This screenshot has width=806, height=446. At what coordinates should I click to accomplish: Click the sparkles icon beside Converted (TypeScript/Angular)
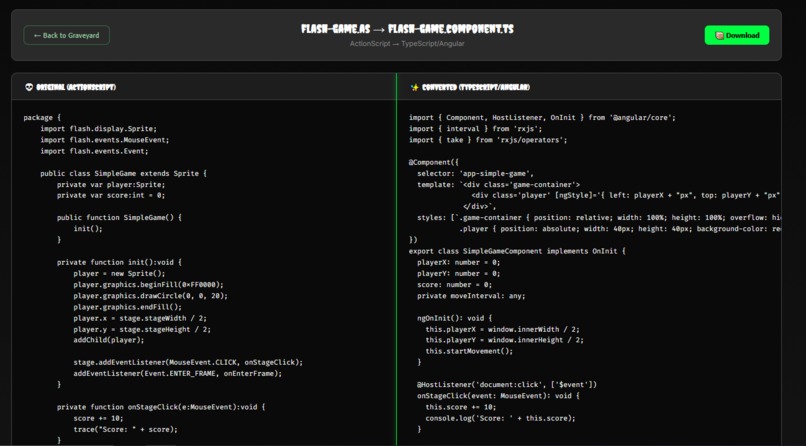pos(414,87)
